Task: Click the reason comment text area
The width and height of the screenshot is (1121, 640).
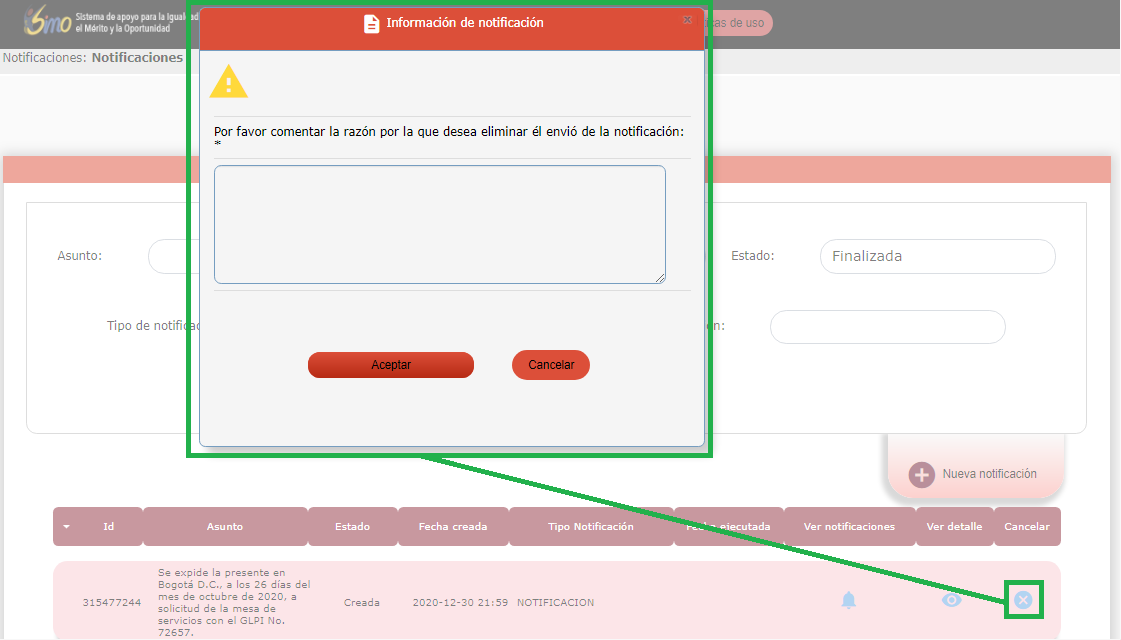Action: point(439,224)
